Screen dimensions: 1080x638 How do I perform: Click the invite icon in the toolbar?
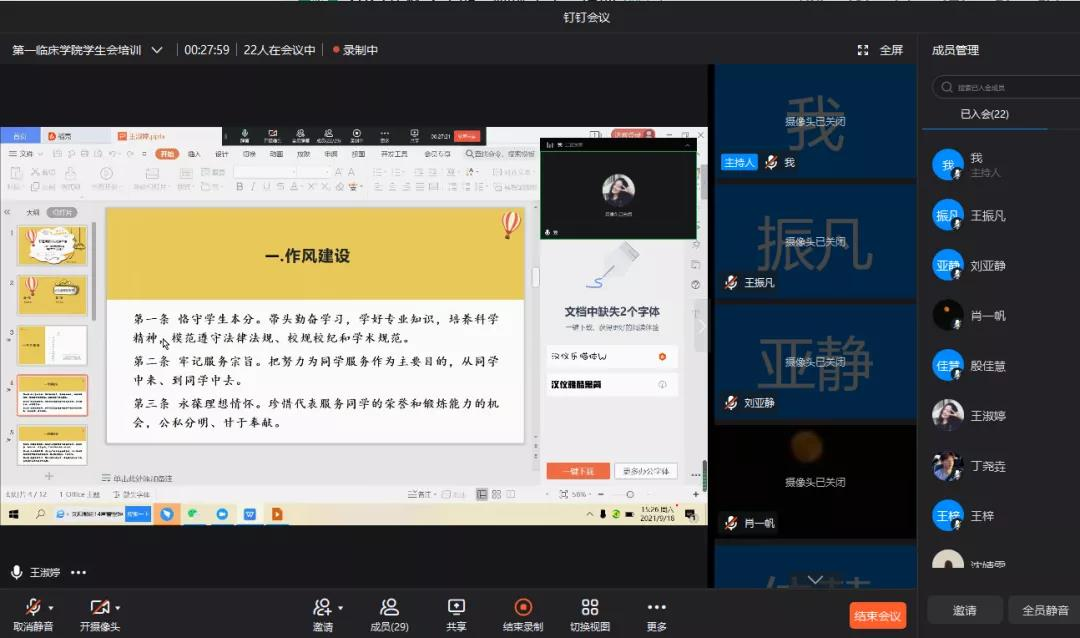pos(322,608)
